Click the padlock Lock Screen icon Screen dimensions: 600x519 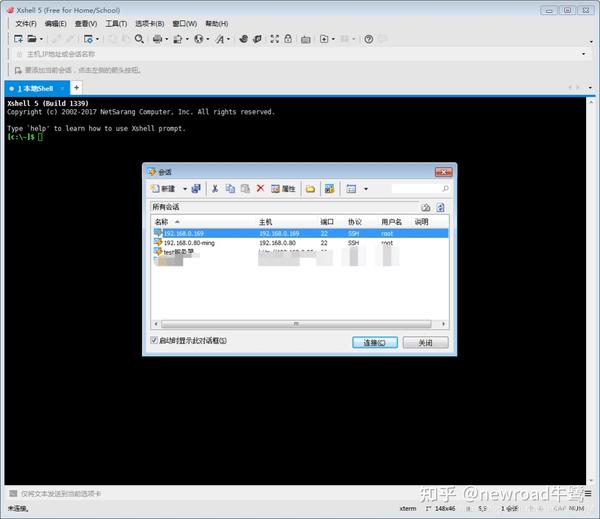pos(288,39)
